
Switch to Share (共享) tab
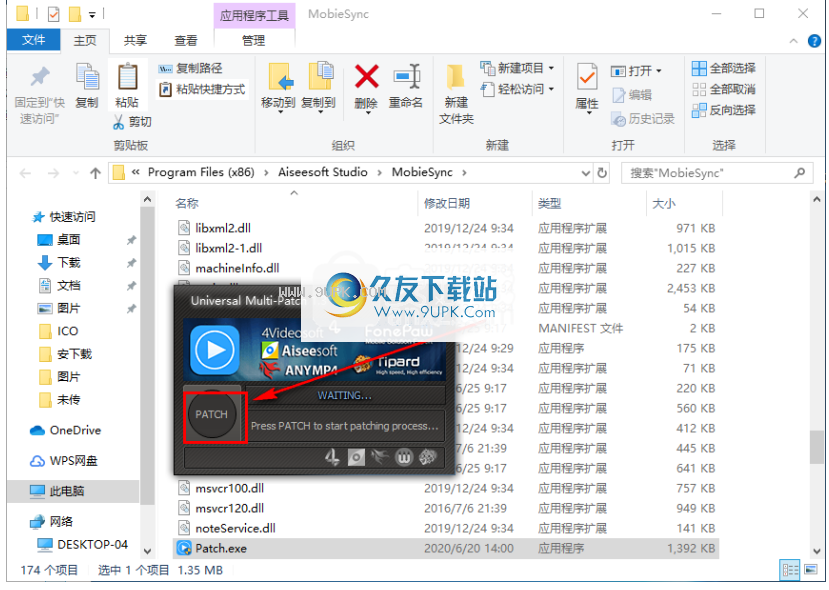(135, 41)
